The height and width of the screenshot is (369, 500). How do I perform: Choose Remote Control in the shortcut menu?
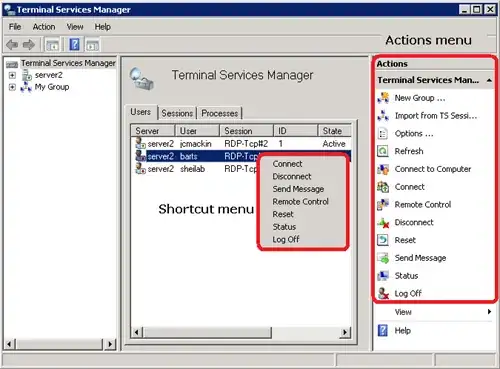pyautogui.click(x=300, y=202)
